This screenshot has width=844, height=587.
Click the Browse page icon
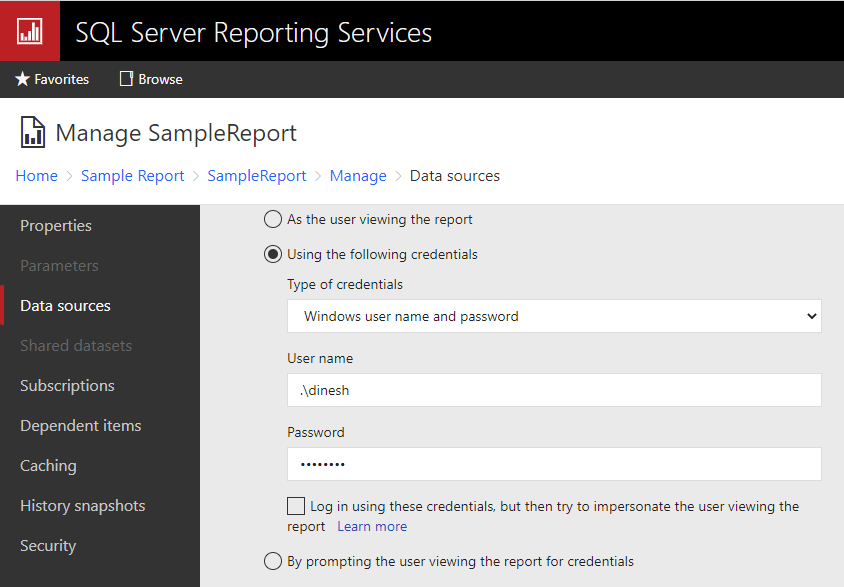[126, 79]
